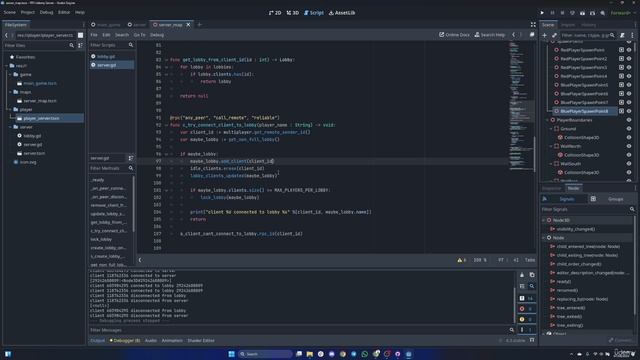Toggle visibility of PlayerBoundaries node
This screenshot has width=640, height=360.
pos(629,120)
